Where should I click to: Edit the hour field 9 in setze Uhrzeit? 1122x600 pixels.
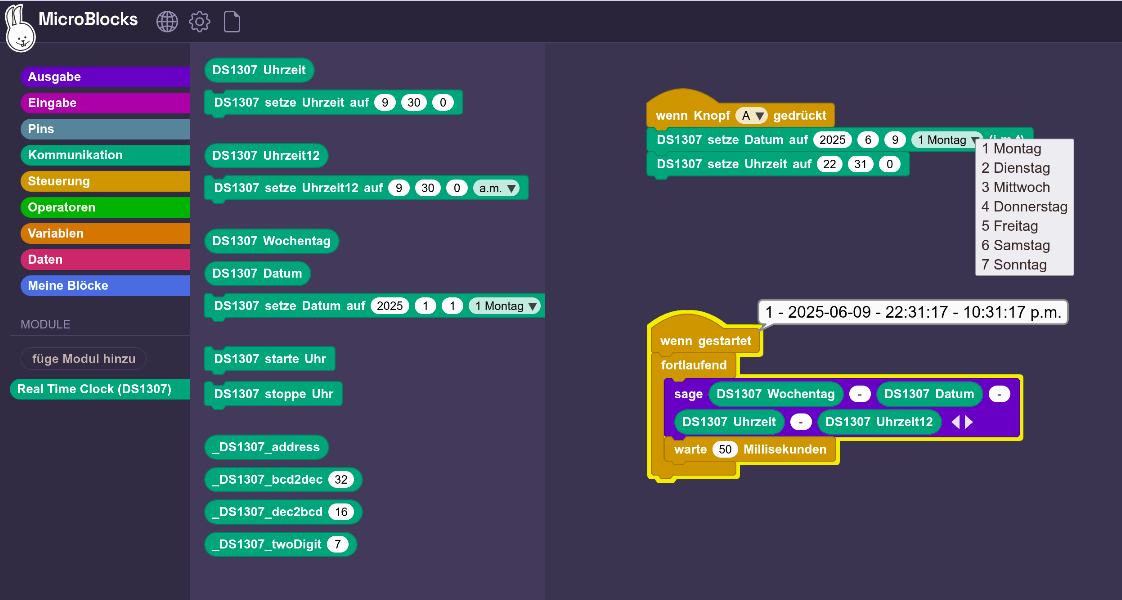point(385,103)
